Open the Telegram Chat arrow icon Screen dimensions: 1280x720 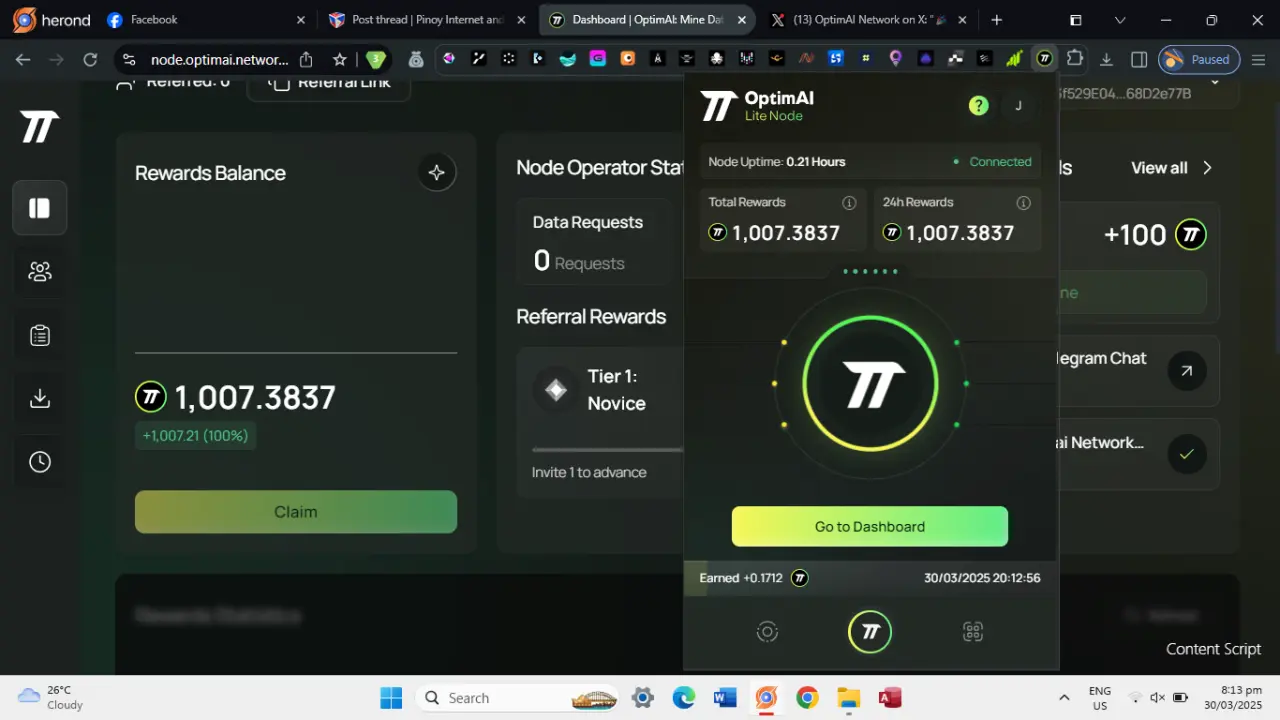pyautogui.click(x=1186, y=371)
